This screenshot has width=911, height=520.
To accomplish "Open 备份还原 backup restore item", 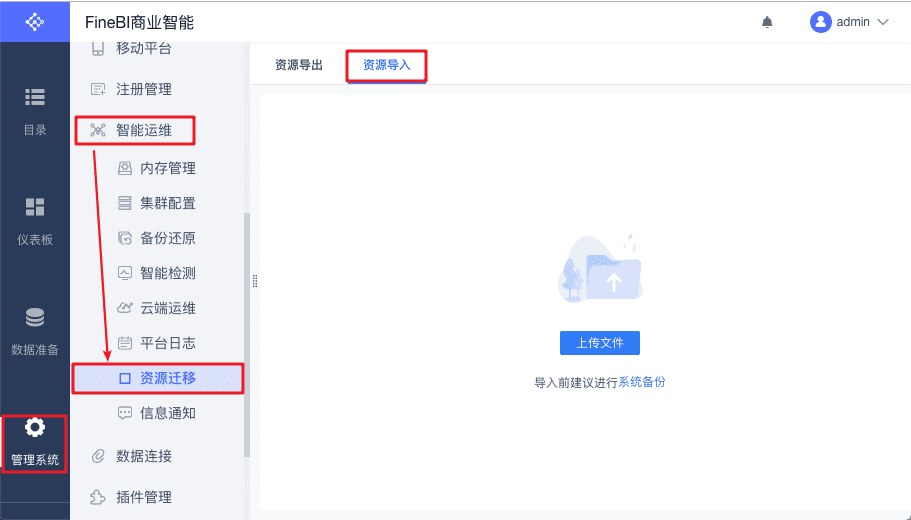I will (167, 238).
